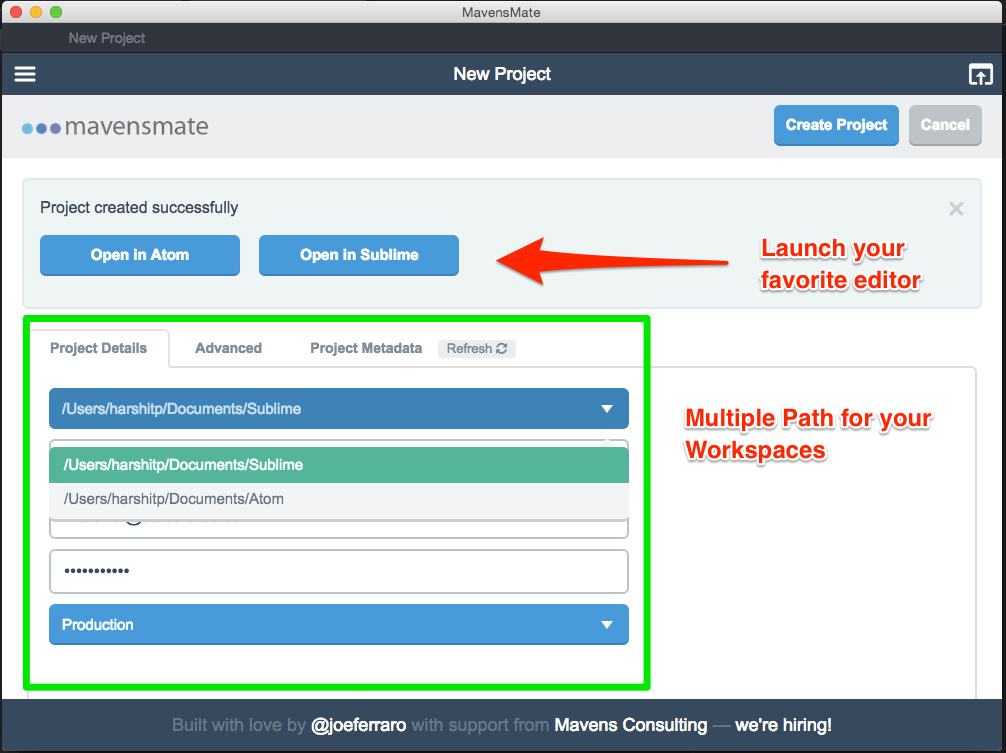Click the green macOS fullscreen button
The width and height of the screenshot is (1006, 753).
(56, 12)
